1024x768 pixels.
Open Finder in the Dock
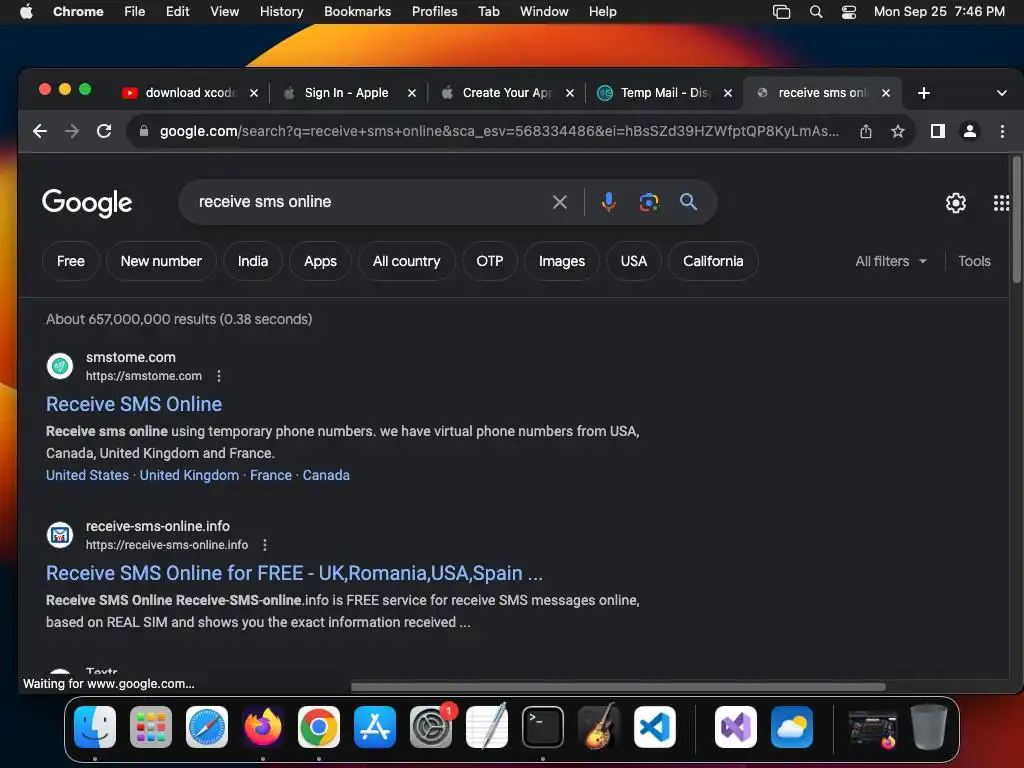point(95,727)
